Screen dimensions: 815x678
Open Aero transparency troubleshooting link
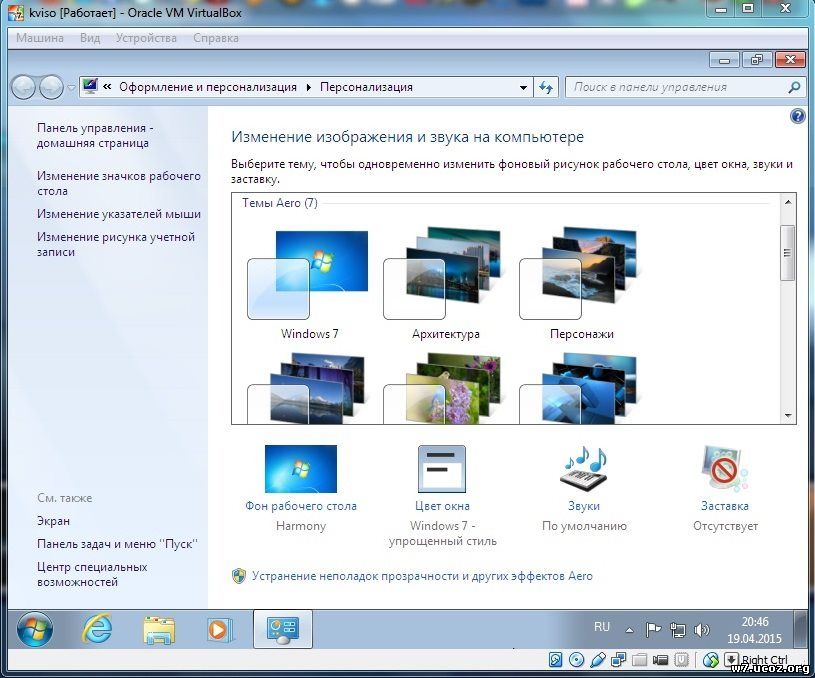422,576
